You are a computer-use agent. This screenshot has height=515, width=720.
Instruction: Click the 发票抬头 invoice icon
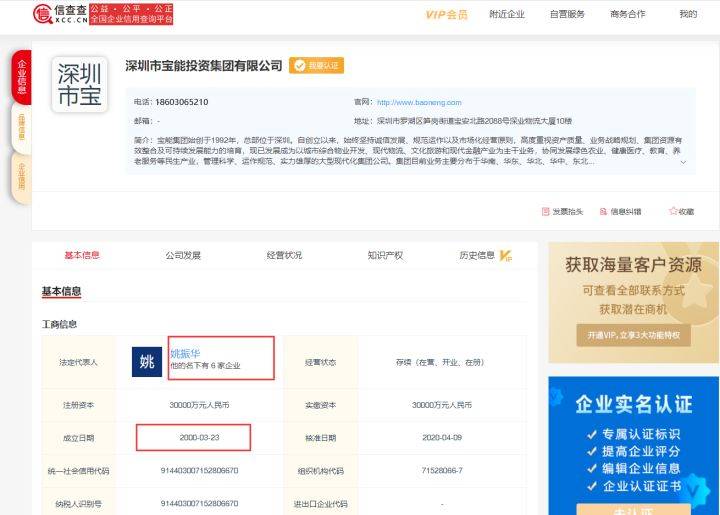[546, 212]
